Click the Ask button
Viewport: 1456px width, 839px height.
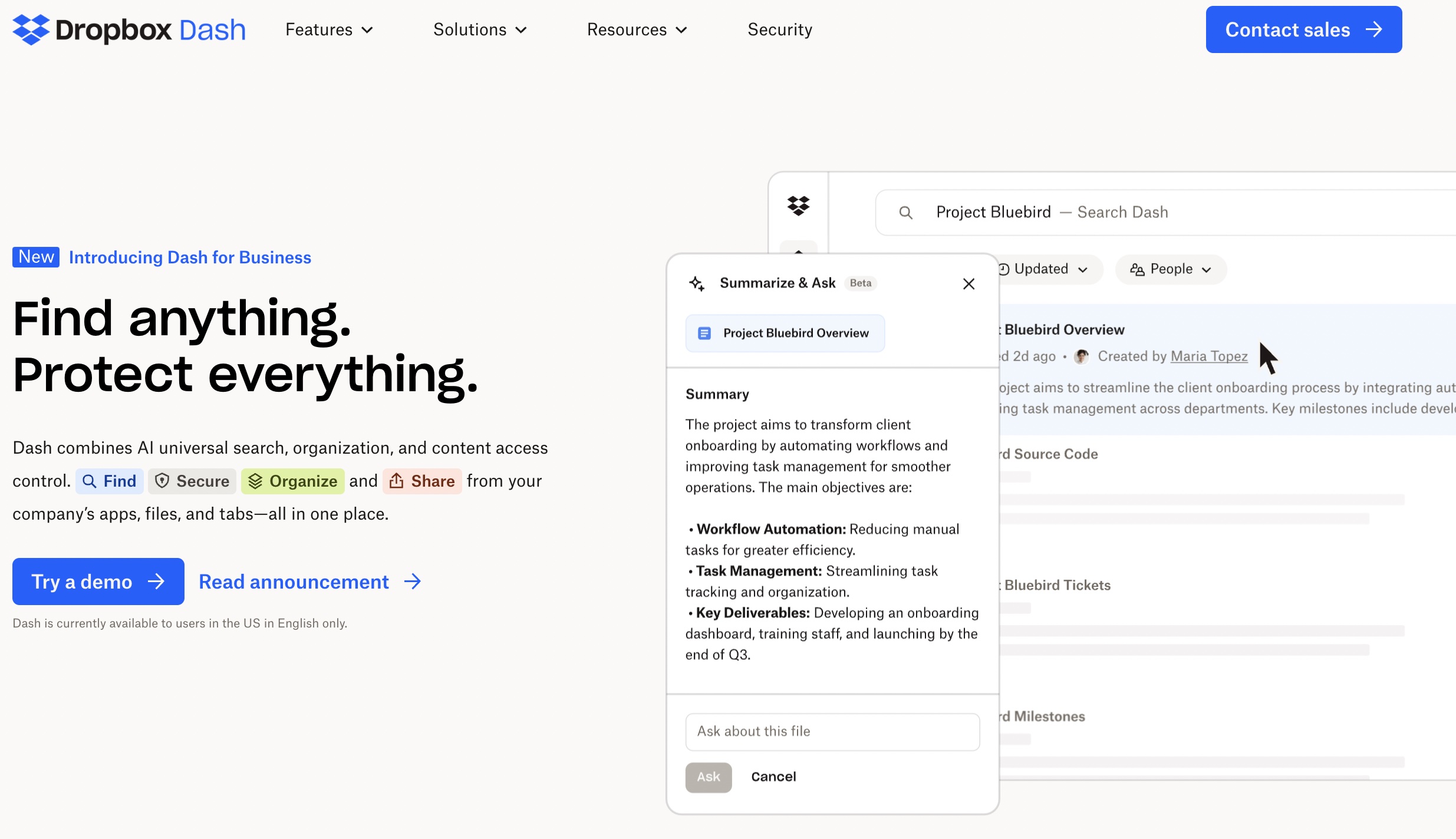(709, 777)
